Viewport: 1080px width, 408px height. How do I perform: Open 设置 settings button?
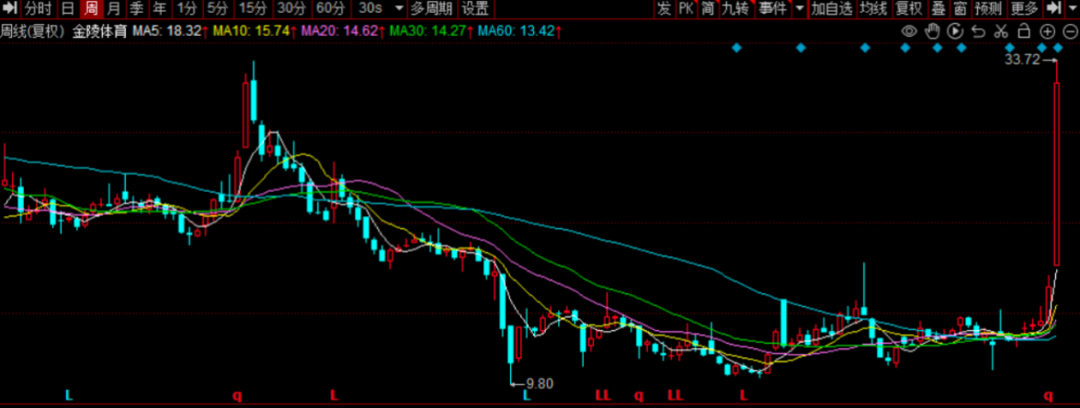coord(476,9)
